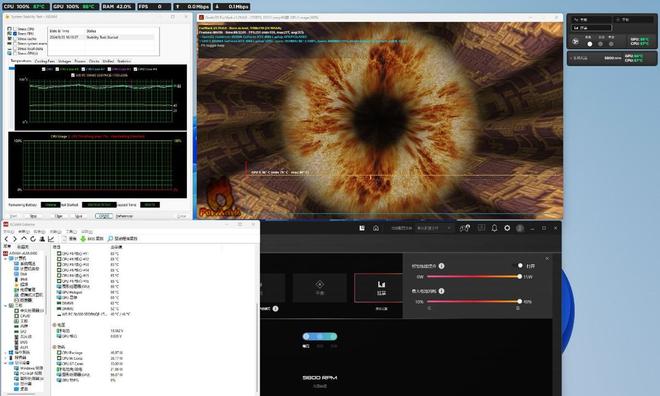Click the 5800 RPM fan speed readout

[319, 377]
